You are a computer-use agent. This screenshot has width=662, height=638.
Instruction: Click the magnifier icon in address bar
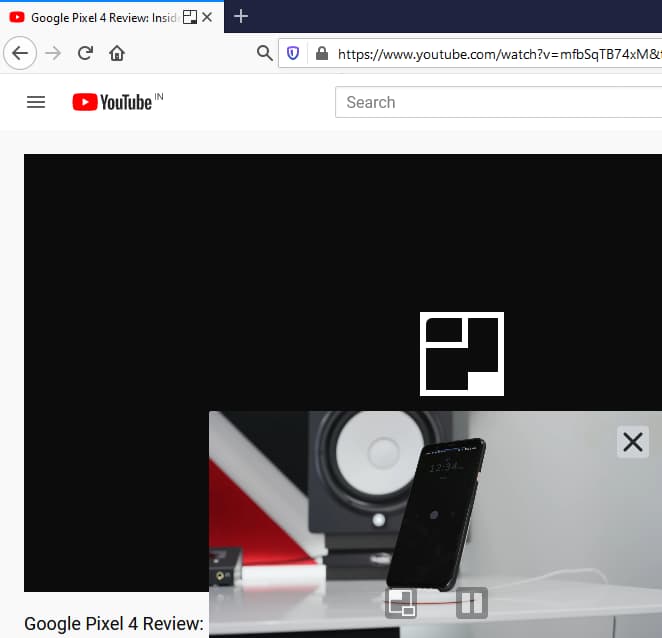coord(265,53)
